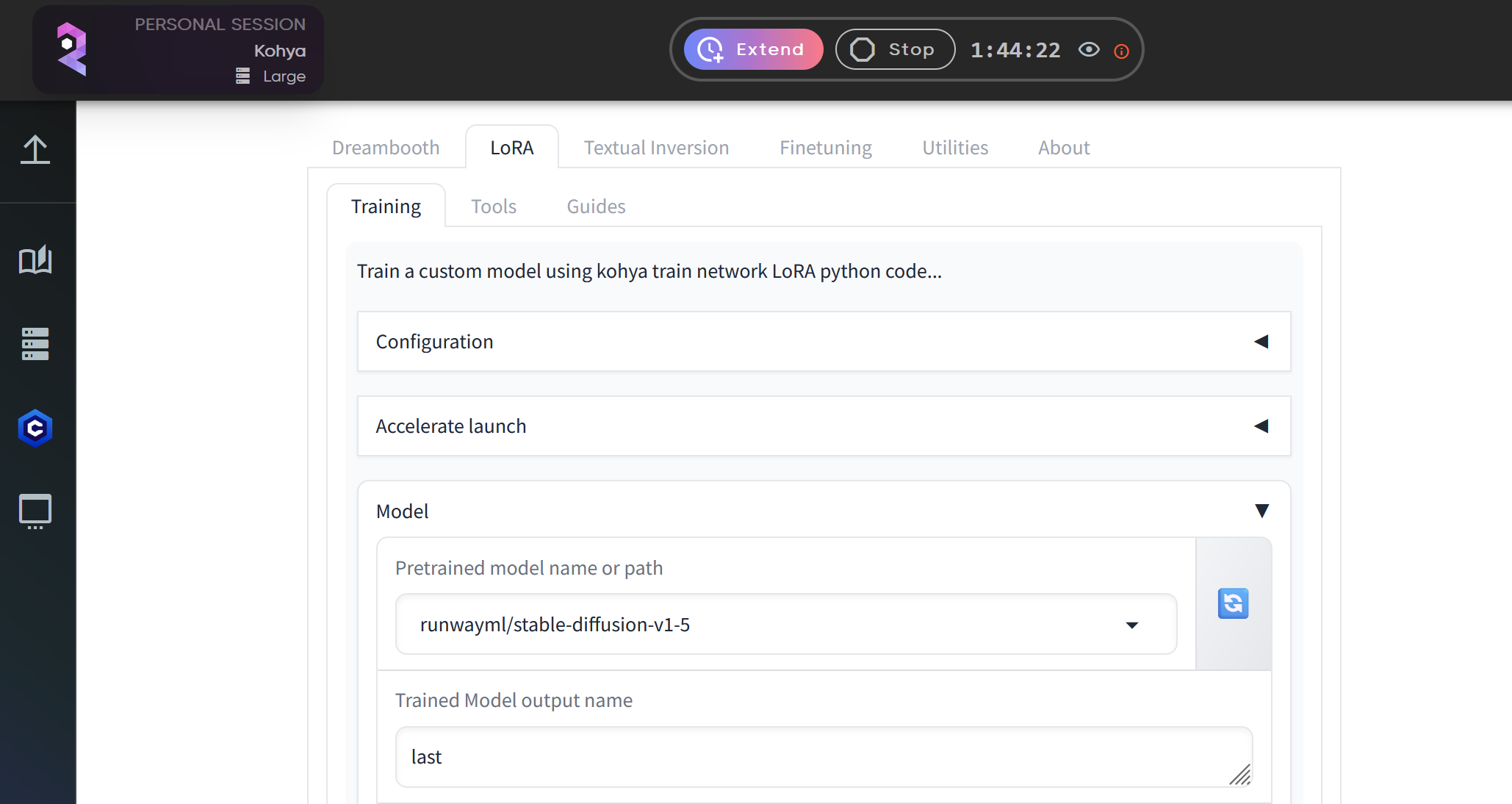Expand the Configuration section
Screen dimensions: 1512x804
(1263, 342)
